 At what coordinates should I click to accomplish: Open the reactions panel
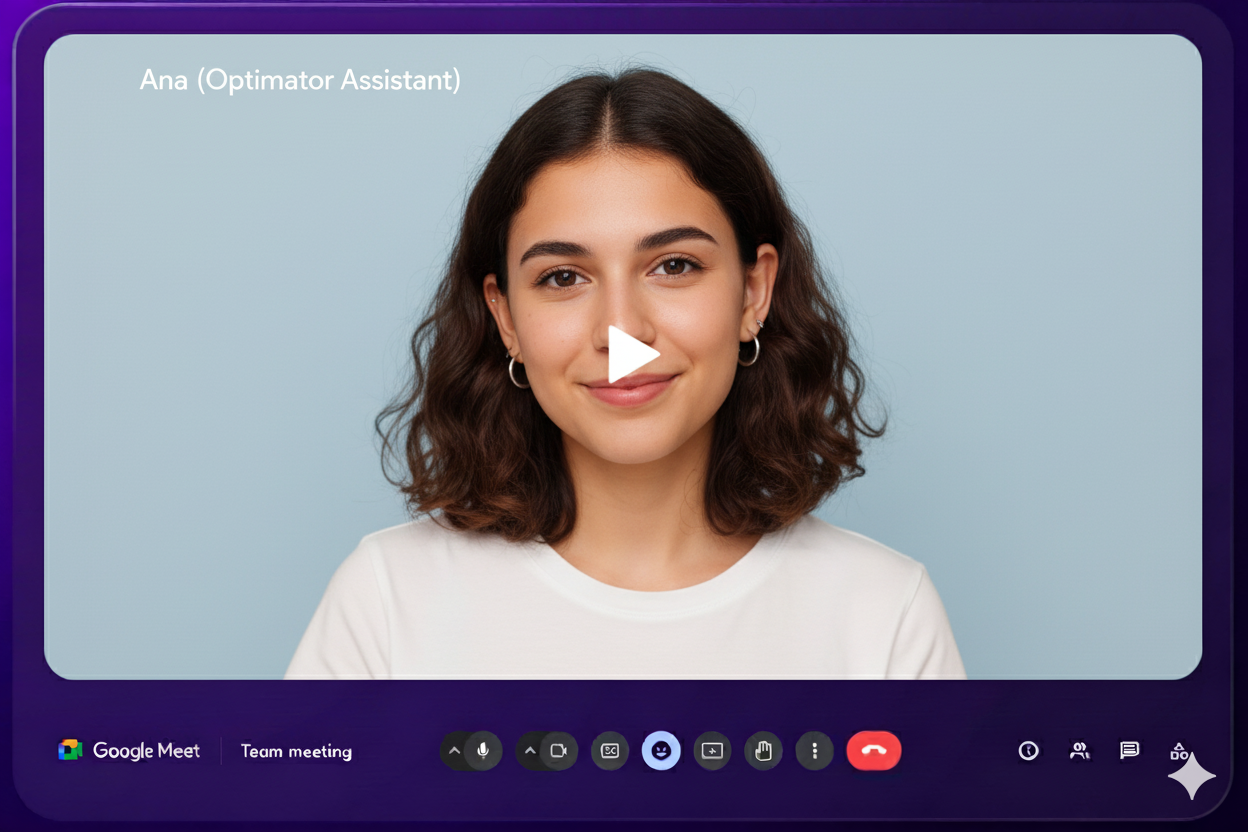661,750
